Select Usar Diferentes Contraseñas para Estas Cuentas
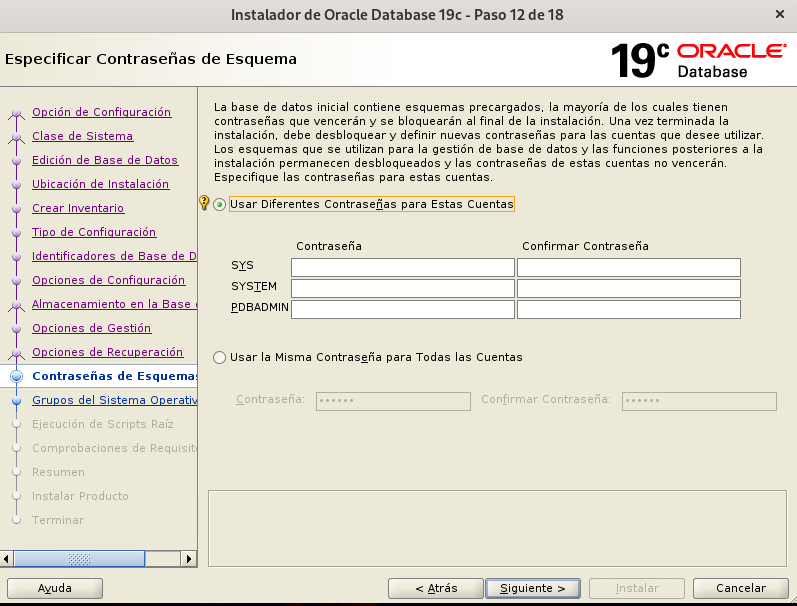This screenshot has height=606, width=797. [220, 204]
